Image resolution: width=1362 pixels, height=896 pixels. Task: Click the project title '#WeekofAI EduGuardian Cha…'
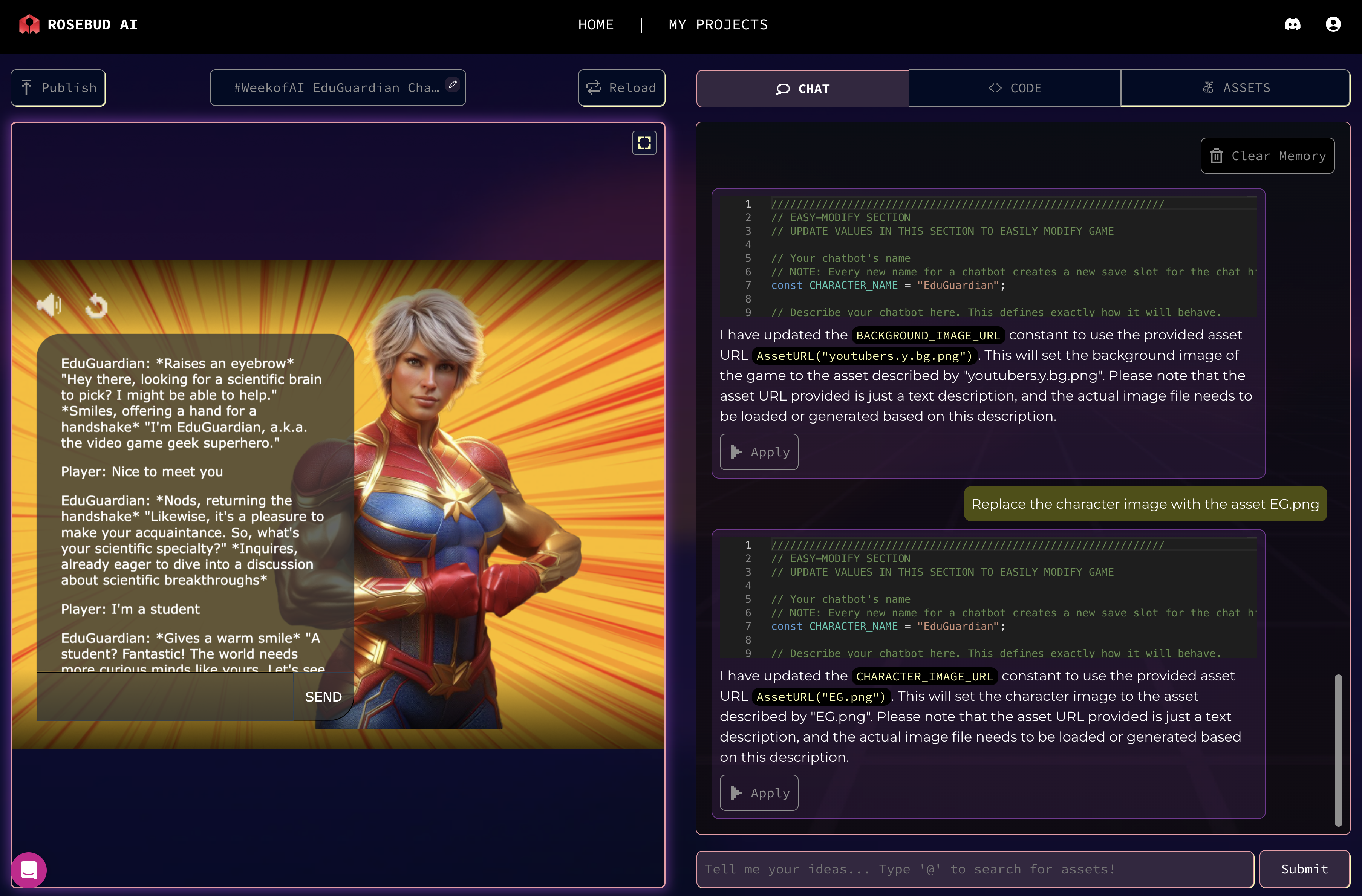click(337, 88)
